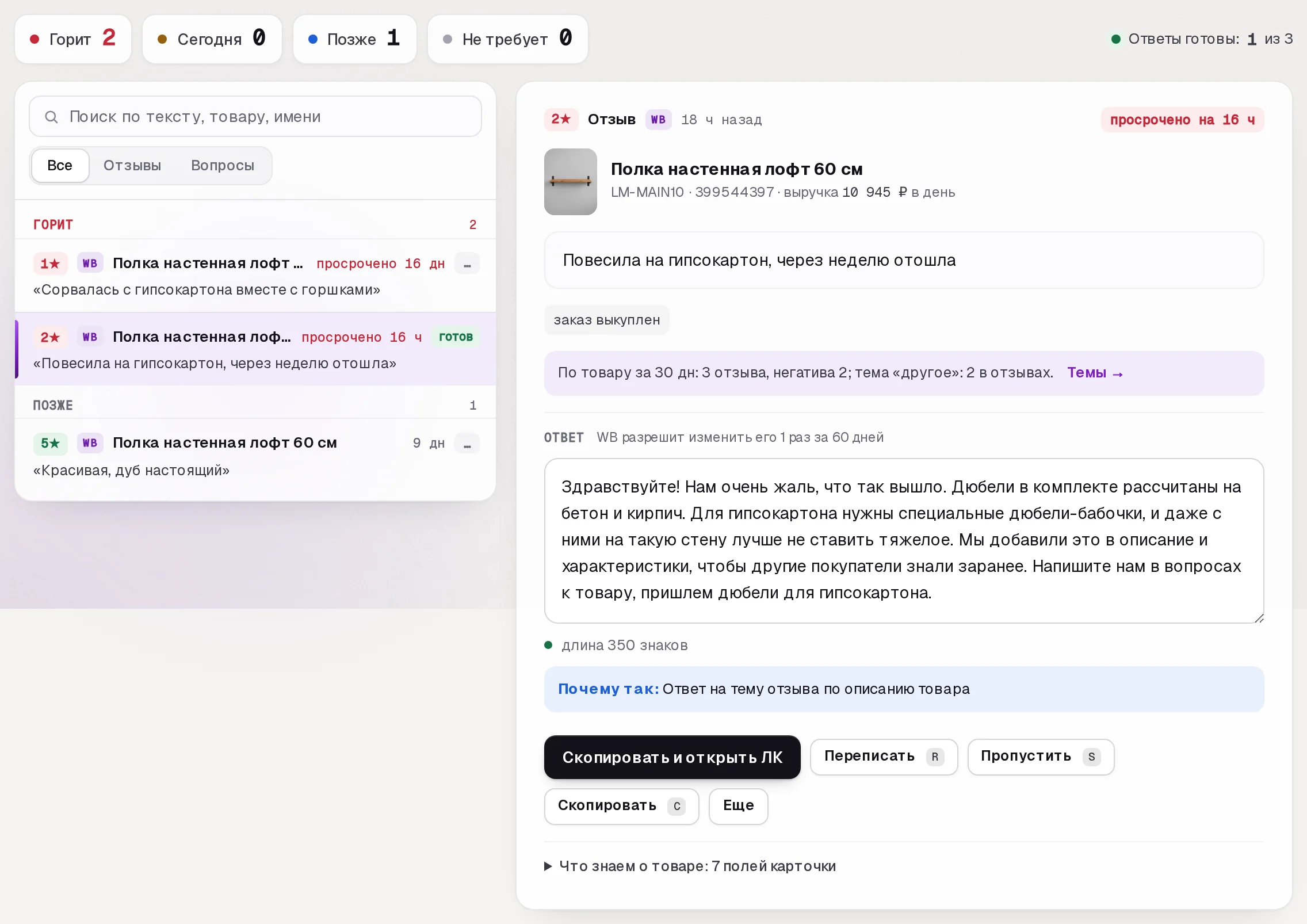
Task: Open the 'Еще' more actions menu
Action: 739,806
